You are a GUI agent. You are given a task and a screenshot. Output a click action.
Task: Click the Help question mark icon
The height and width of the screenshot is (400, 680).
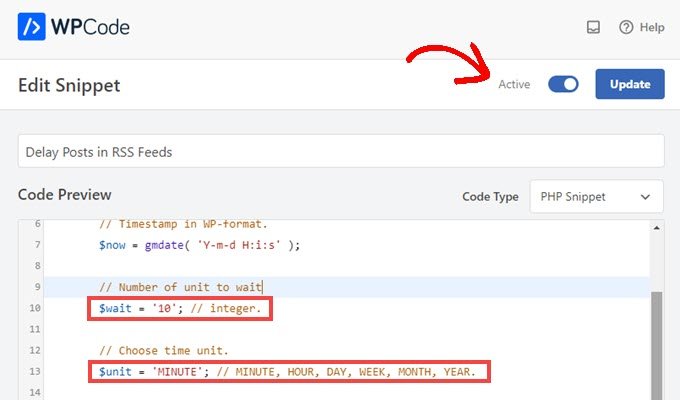tap(626, 27)
